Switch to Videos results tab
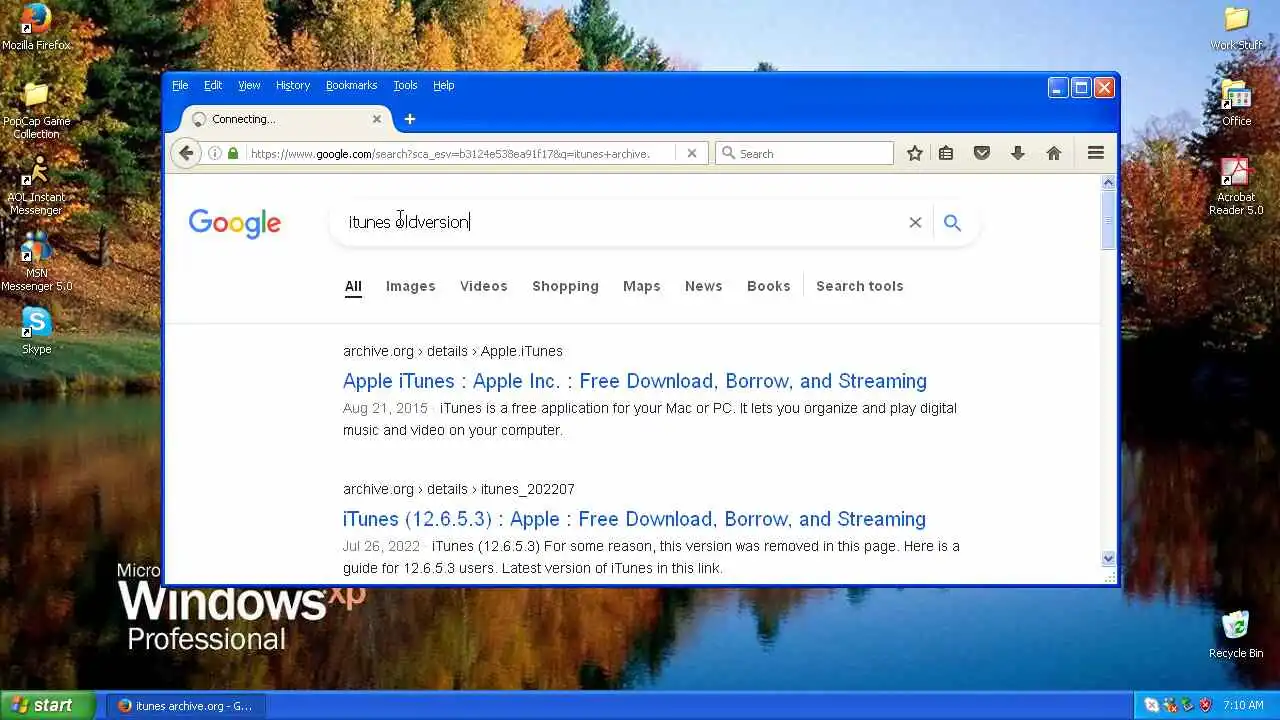This screenshot has height=720, width=1280. 484,286
